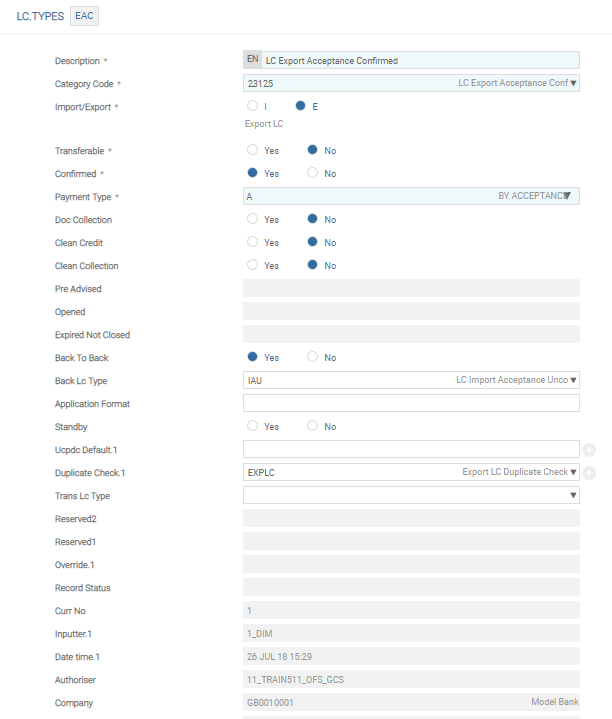Focus the Ucpdc Default.1 input field
The width and height of the screenshot is (612, 719).
coord(411,449)
